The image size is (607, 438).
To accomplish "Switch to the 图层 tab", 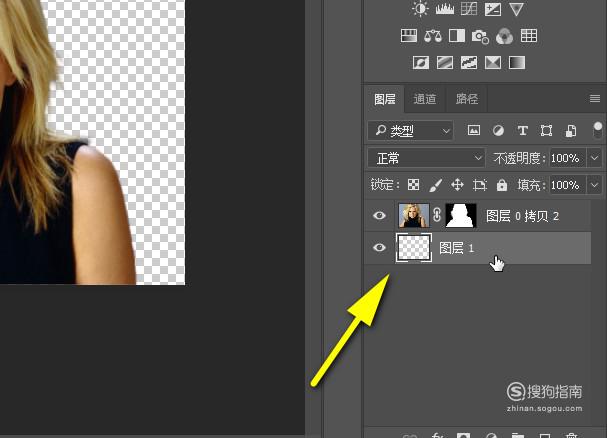I will 384,99.
